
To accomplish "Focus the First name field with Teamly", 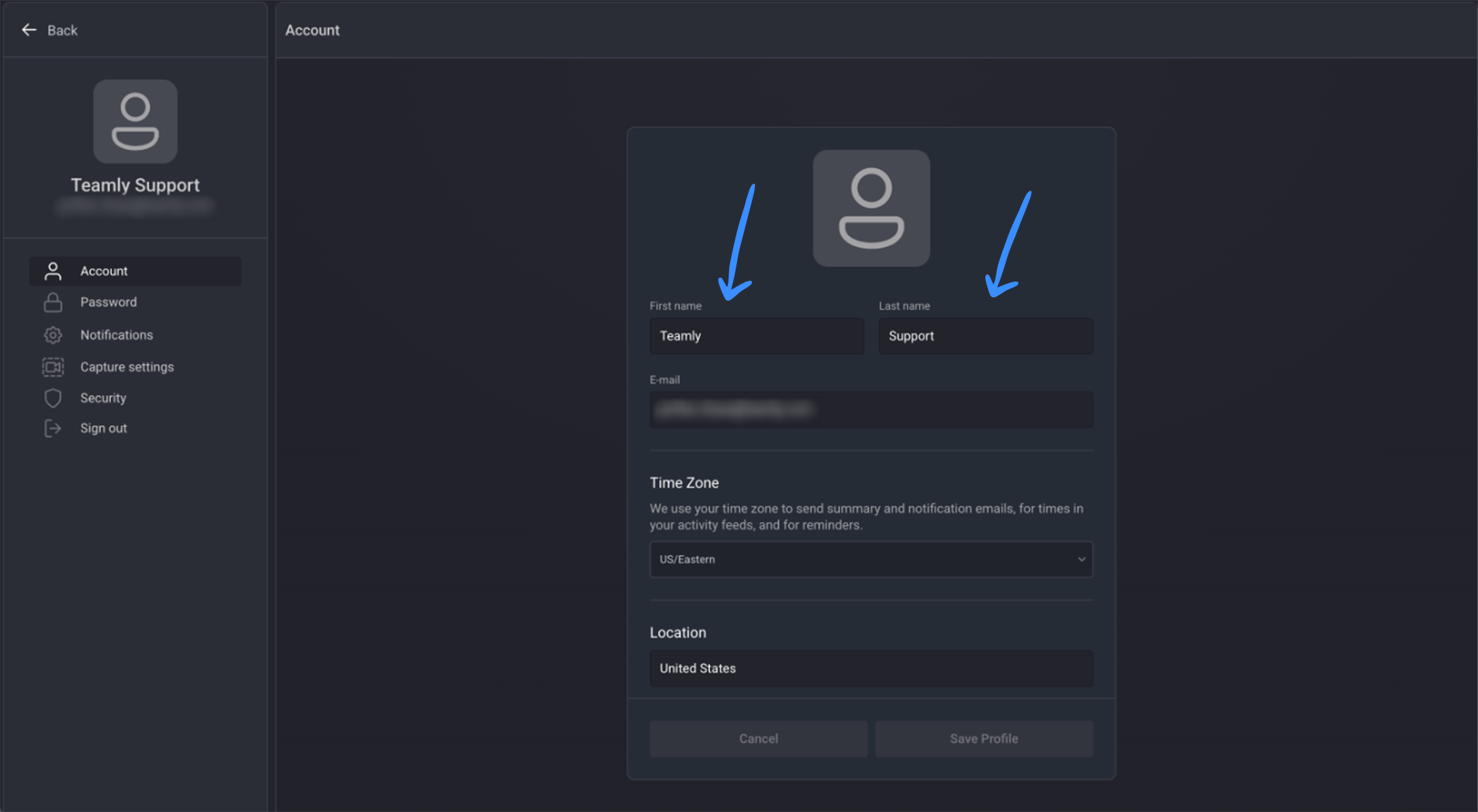I will point(756,336).
